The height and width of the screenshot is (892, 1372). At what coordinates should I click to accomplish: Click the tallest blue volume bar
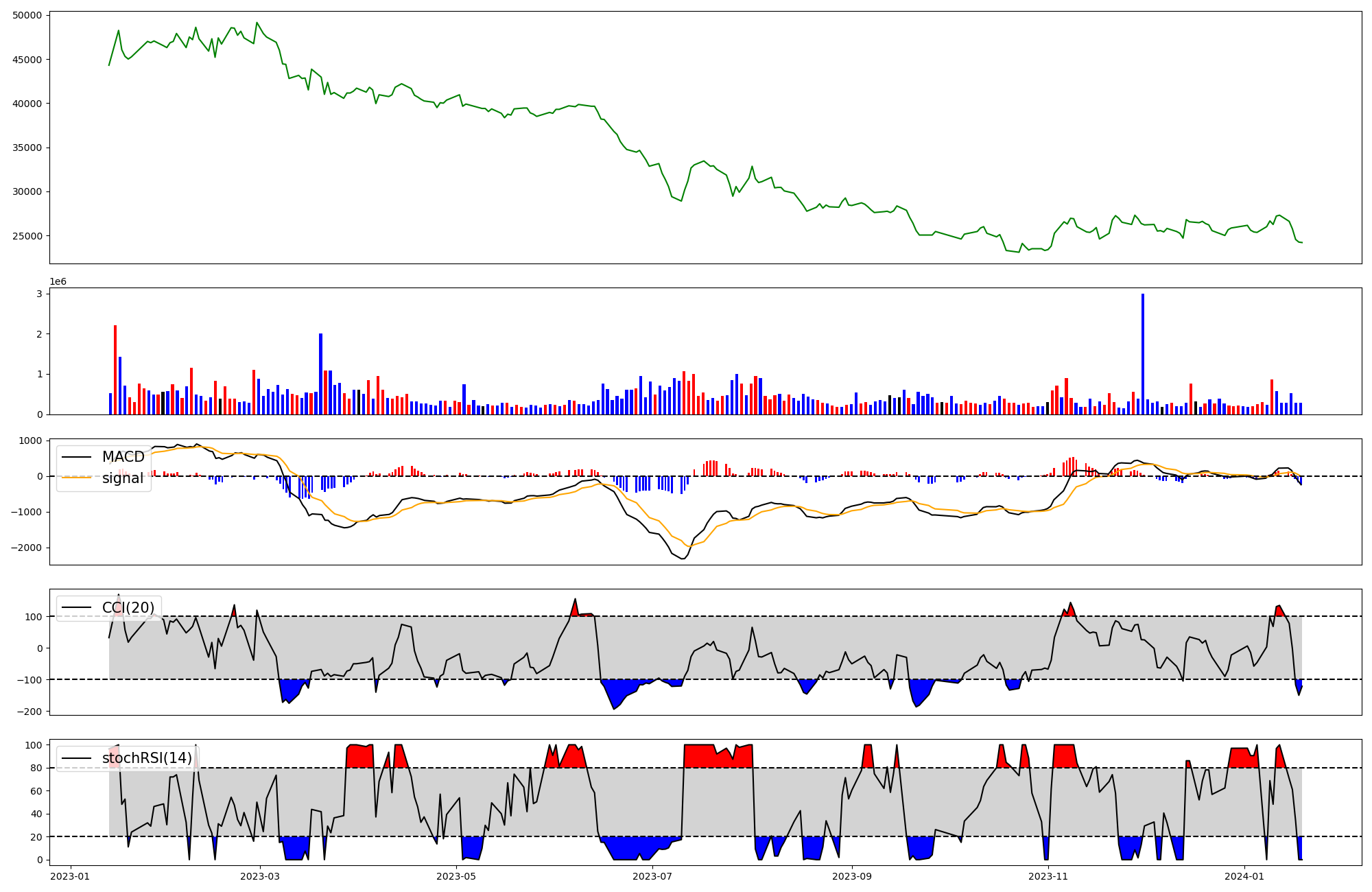click(1143, 353)
